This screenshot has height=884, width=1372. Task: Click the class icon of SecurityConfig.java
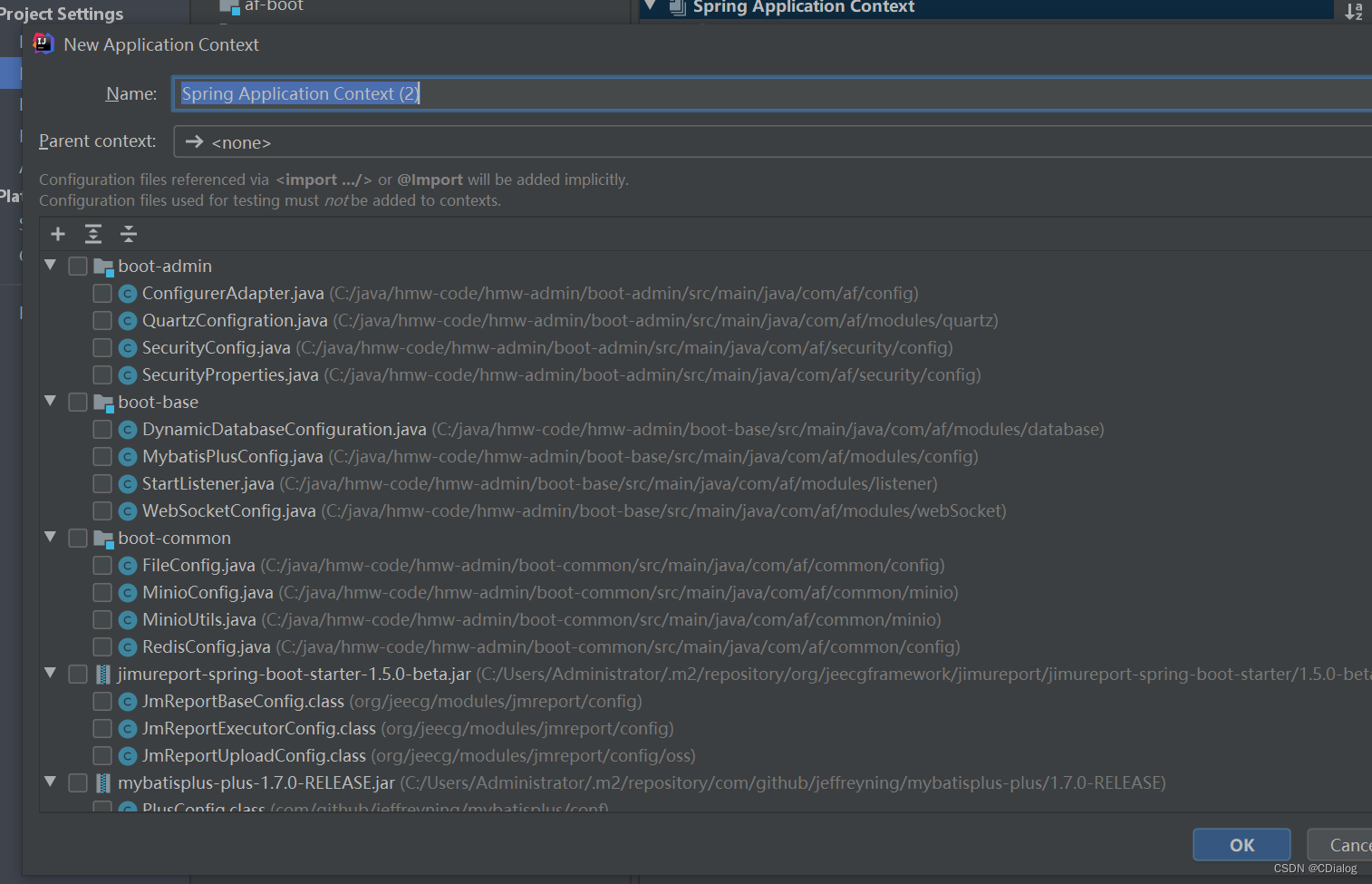[x=128, y=348]
